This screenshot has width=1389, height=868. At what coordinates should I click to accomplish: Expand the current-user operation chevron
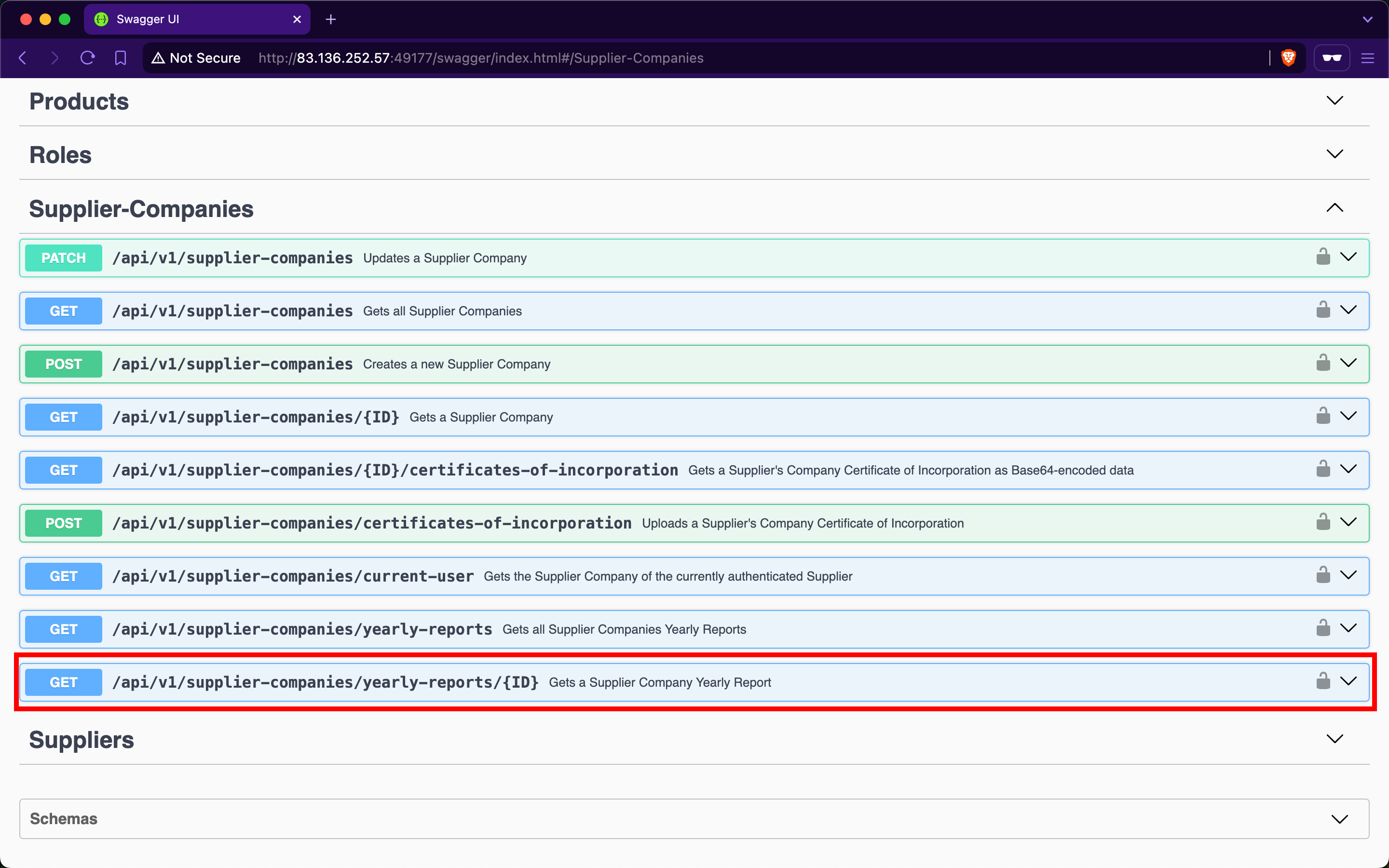tap(1348, 575)
